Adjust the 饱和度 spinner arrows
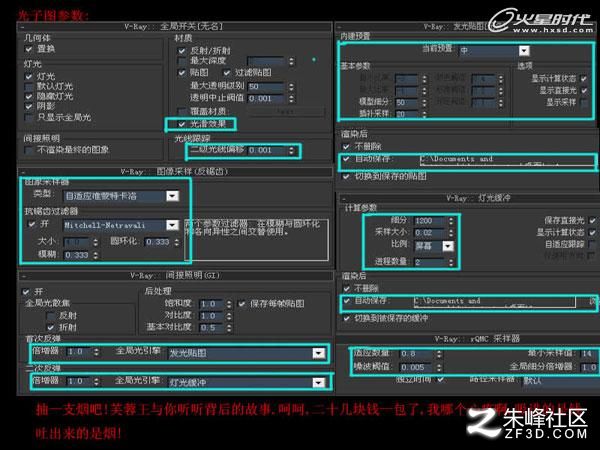Image resolution: width=600 pixels, height=450 pixels. pyautogui.click(x=229, y=304)
